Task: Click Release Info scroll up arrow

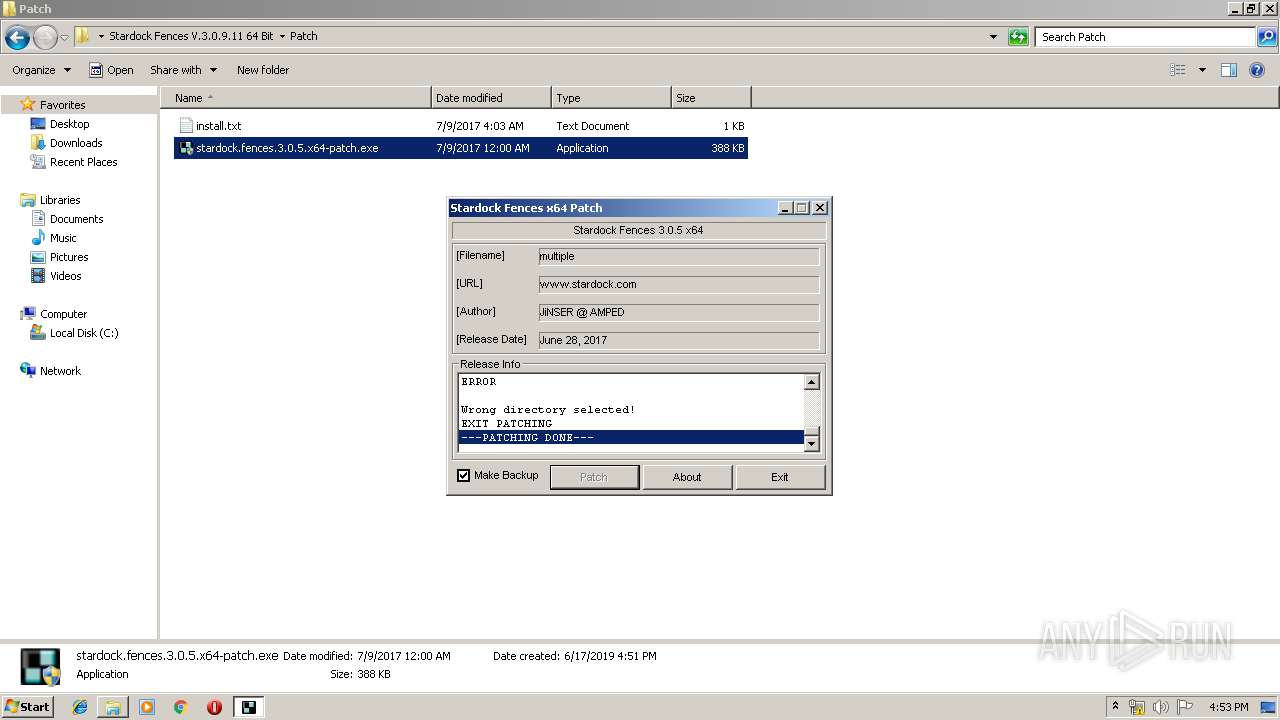Action: 812,382
